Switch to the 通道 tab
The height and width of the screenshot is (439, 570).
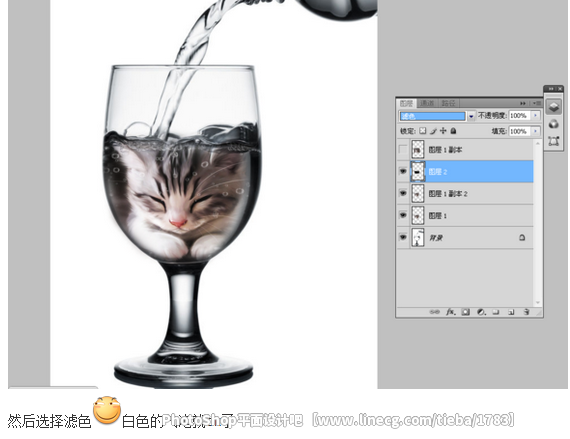point(428,103)
